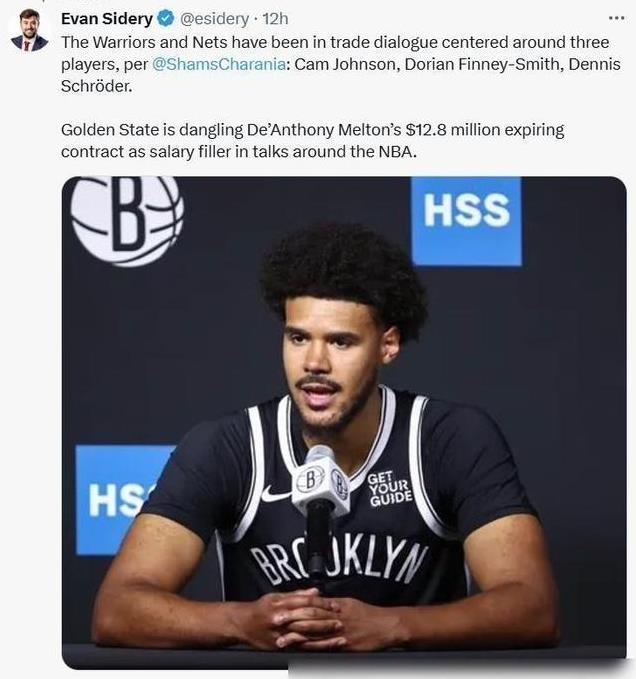Open the @esidery handle link

pos(214,19)
